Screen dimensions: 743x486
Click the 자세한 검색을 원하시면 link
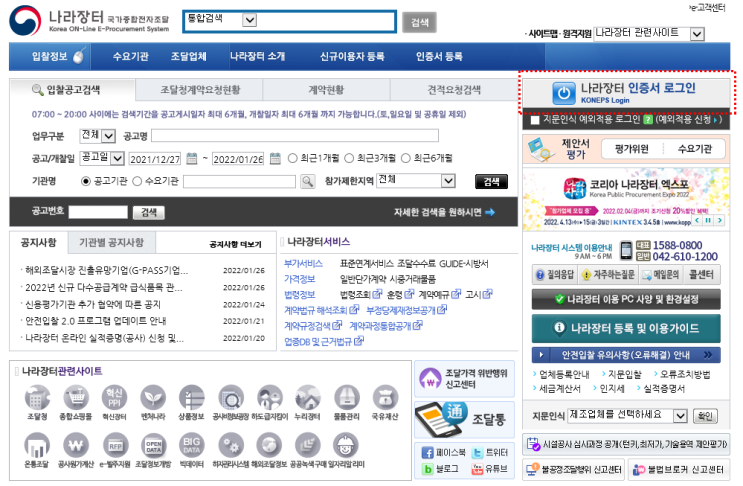tap(444, 212)
